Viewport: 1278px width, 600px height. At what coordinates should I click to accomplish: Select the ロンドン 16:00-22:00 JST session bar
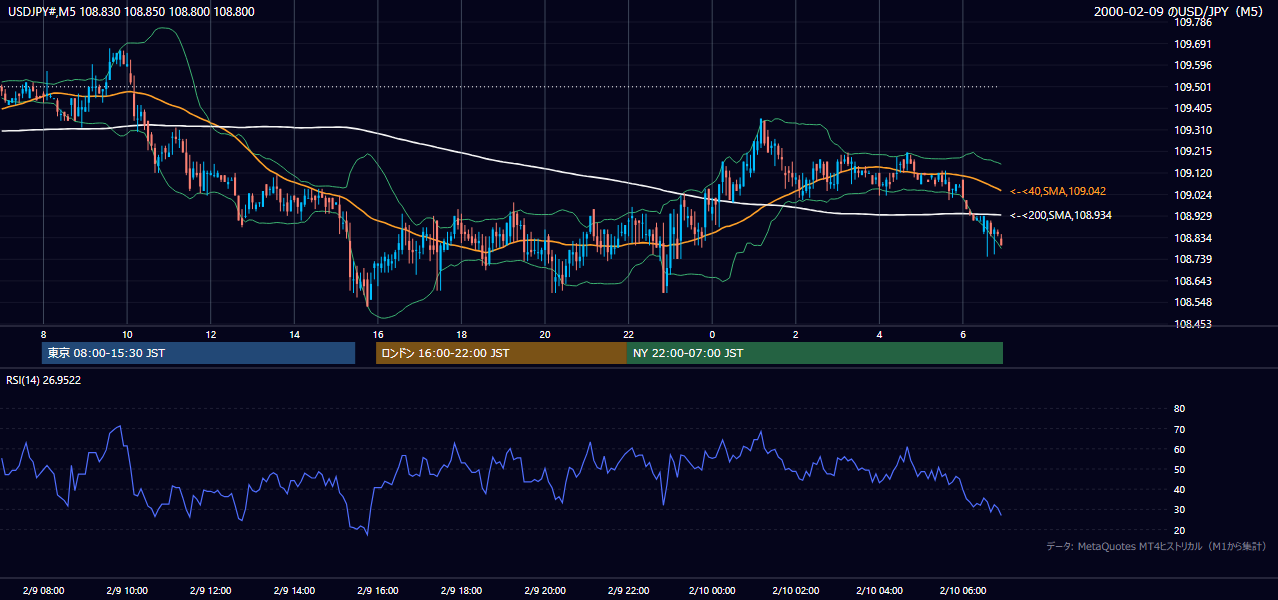[501, 353]
